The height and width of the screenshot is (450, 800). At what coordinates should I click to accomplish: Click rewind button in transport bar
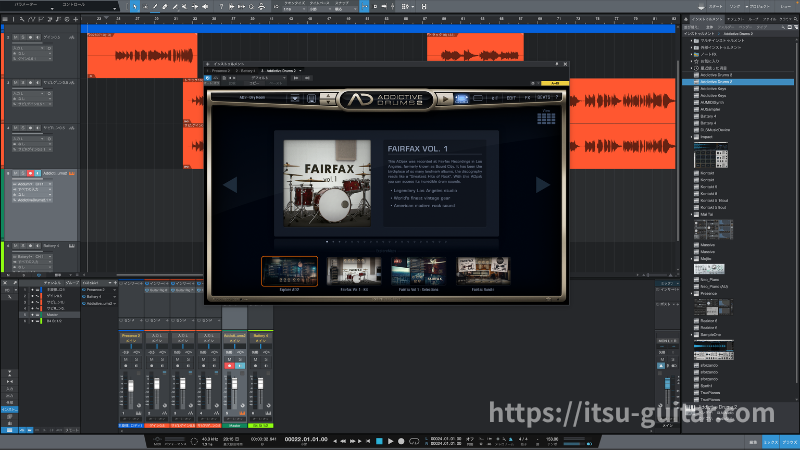pos(343,441)
